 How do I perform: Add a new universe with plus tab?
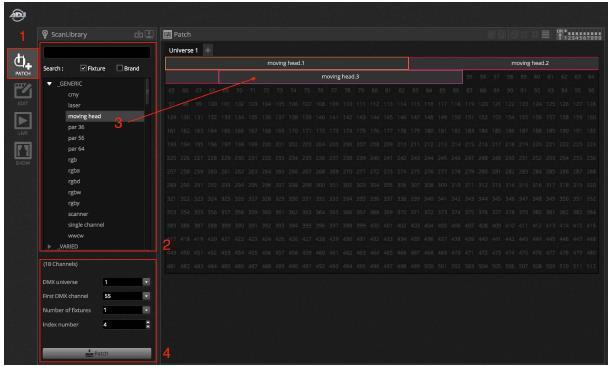208,50
